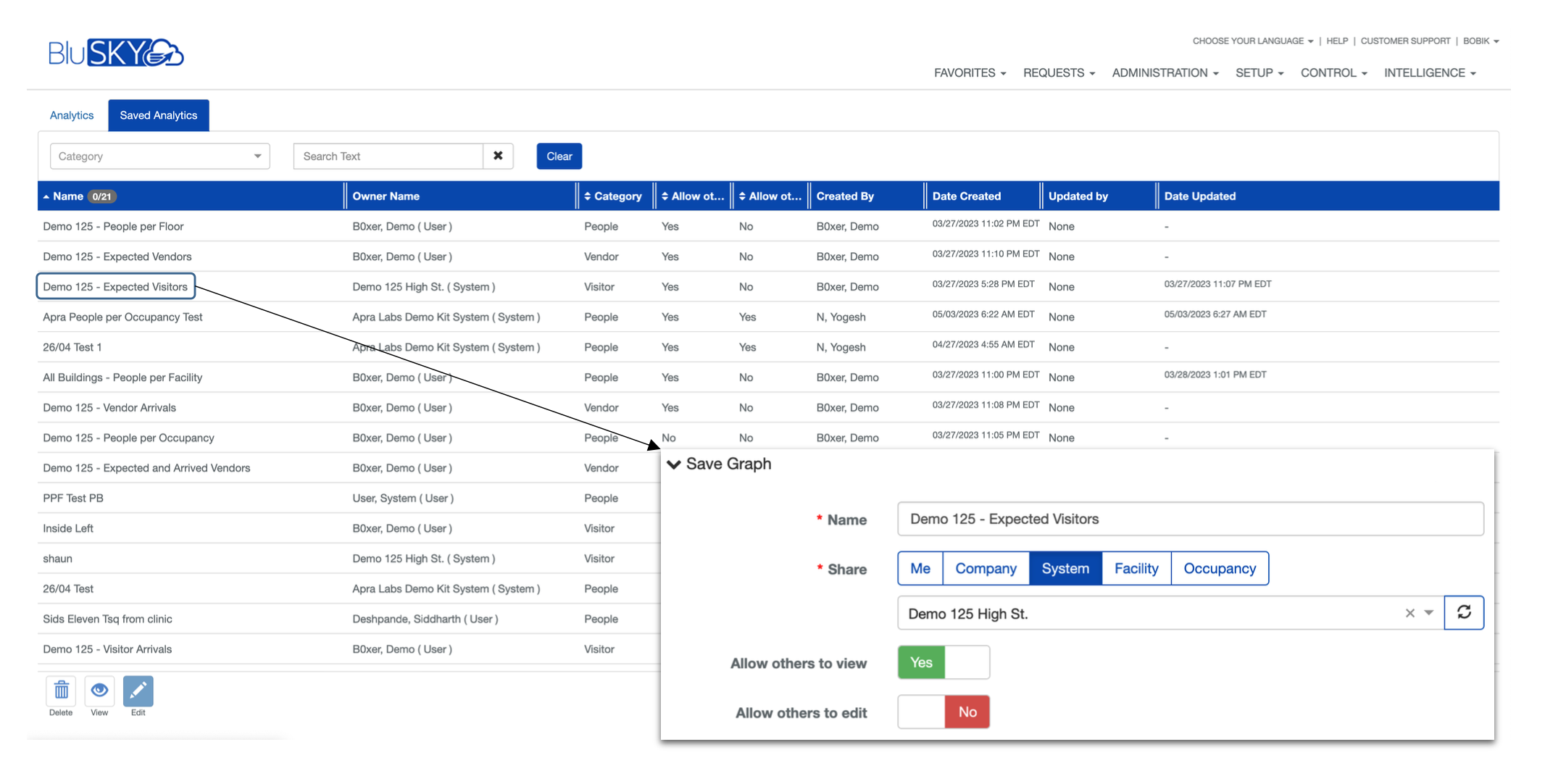Toggle Allow others to view to No

[x=967, y=662]
